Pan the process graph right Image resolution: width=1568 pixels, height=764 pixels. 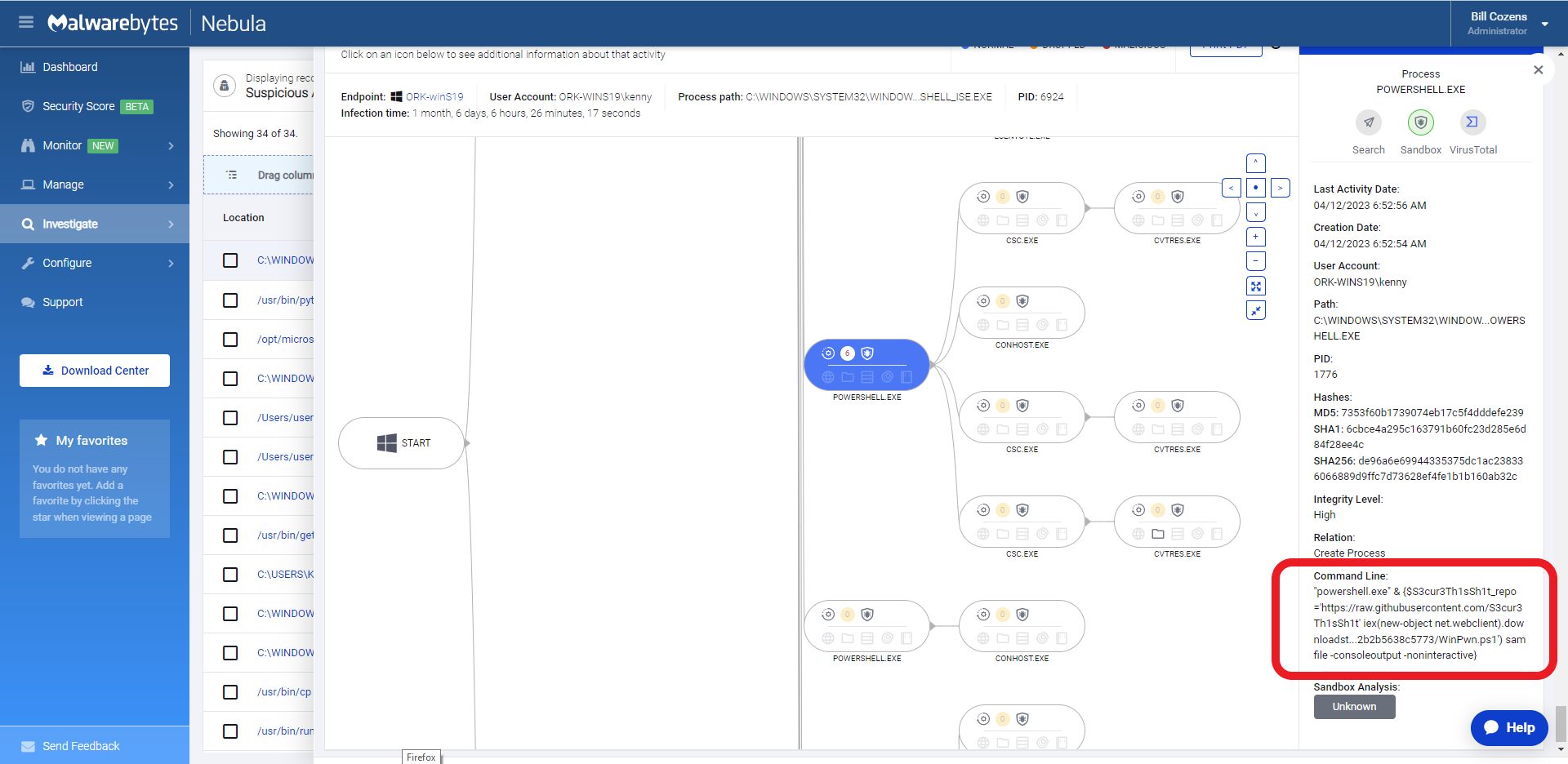coord(1281,188)
